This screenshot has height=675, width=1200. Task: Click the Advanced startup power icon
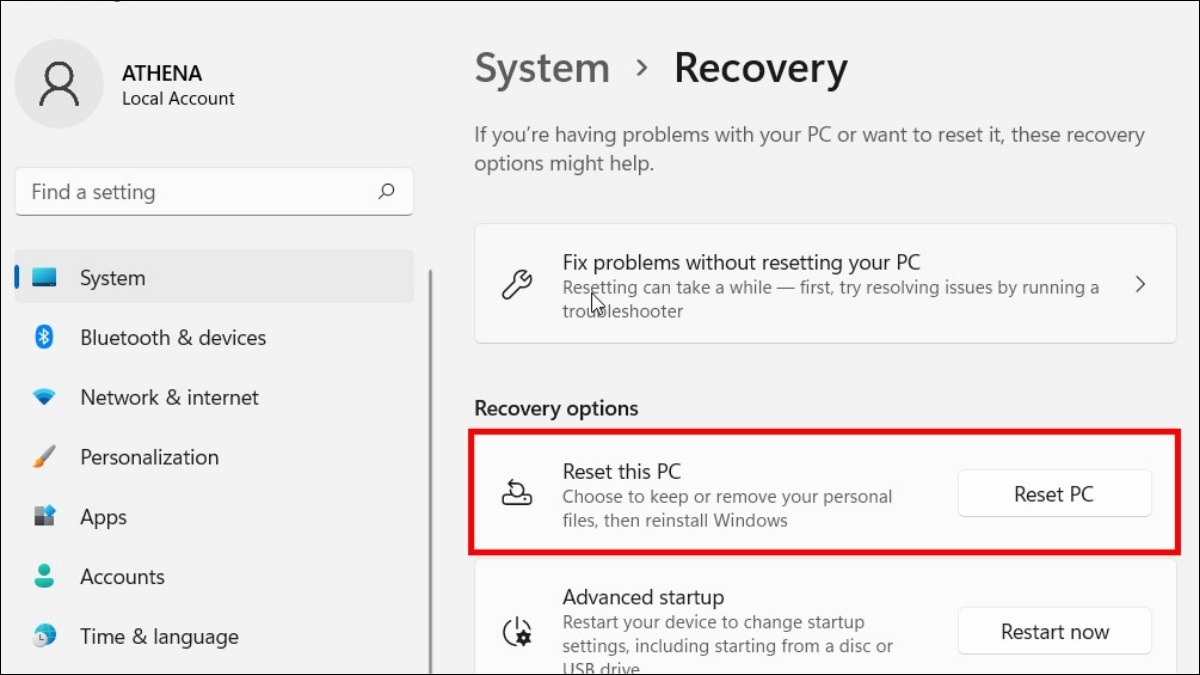click(516, 632)
